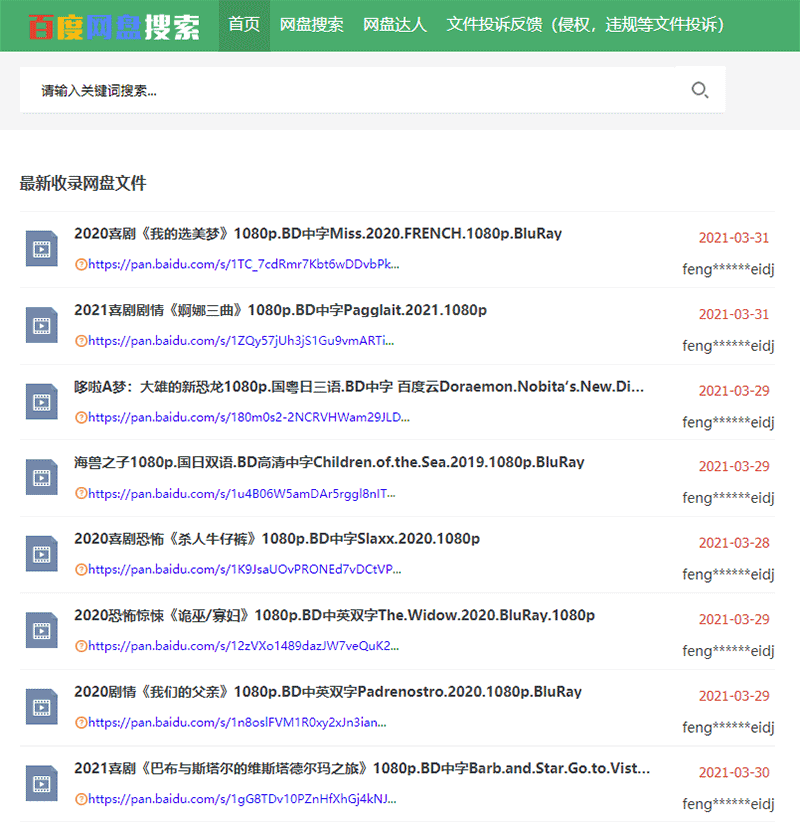Follow pan.baidu.com/s/1u4B06W5amDAr5rggl8nIT link
Image resolution: width=800 pixels, height=823 pixels.
[x=242, y=494]
